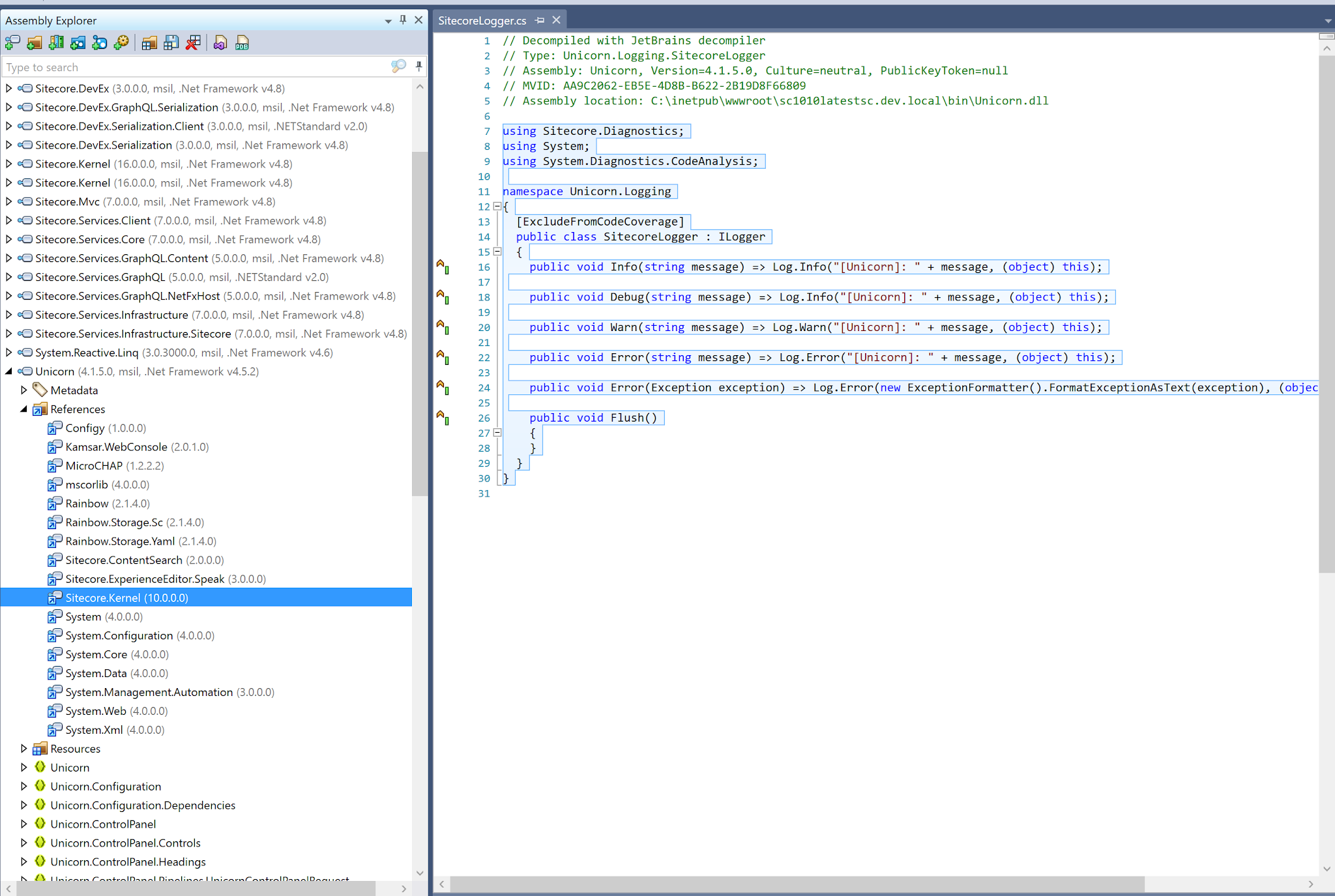
Task: Click the Assembly Explorer vertical scrollbar thumb
Action: [x=420, y=323]
